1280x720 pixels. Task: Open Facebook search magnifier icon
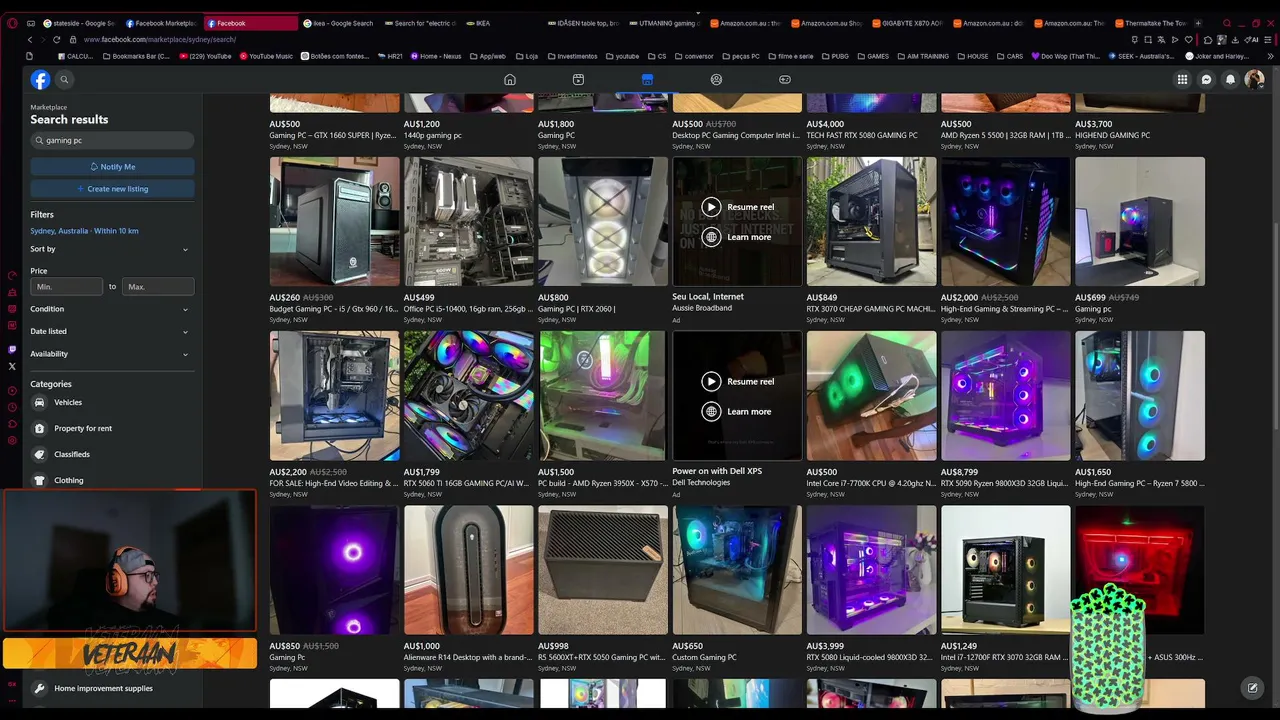[64, 80]
